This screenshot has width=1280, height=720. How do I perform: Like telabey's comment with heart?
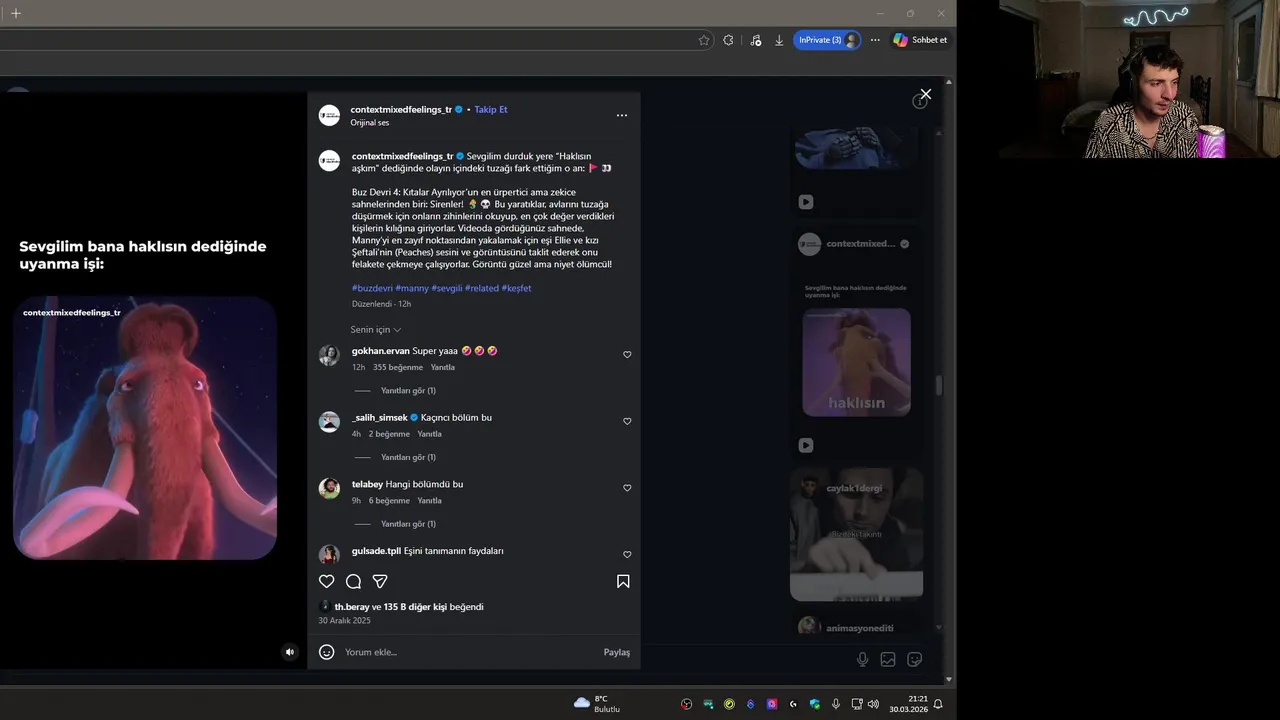[x=627, y=488]
